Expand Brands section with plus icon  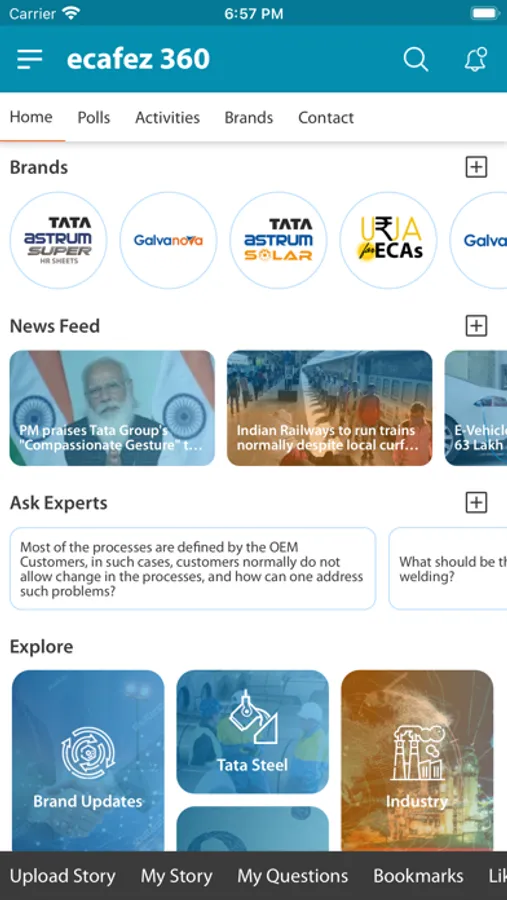[475, 167]
